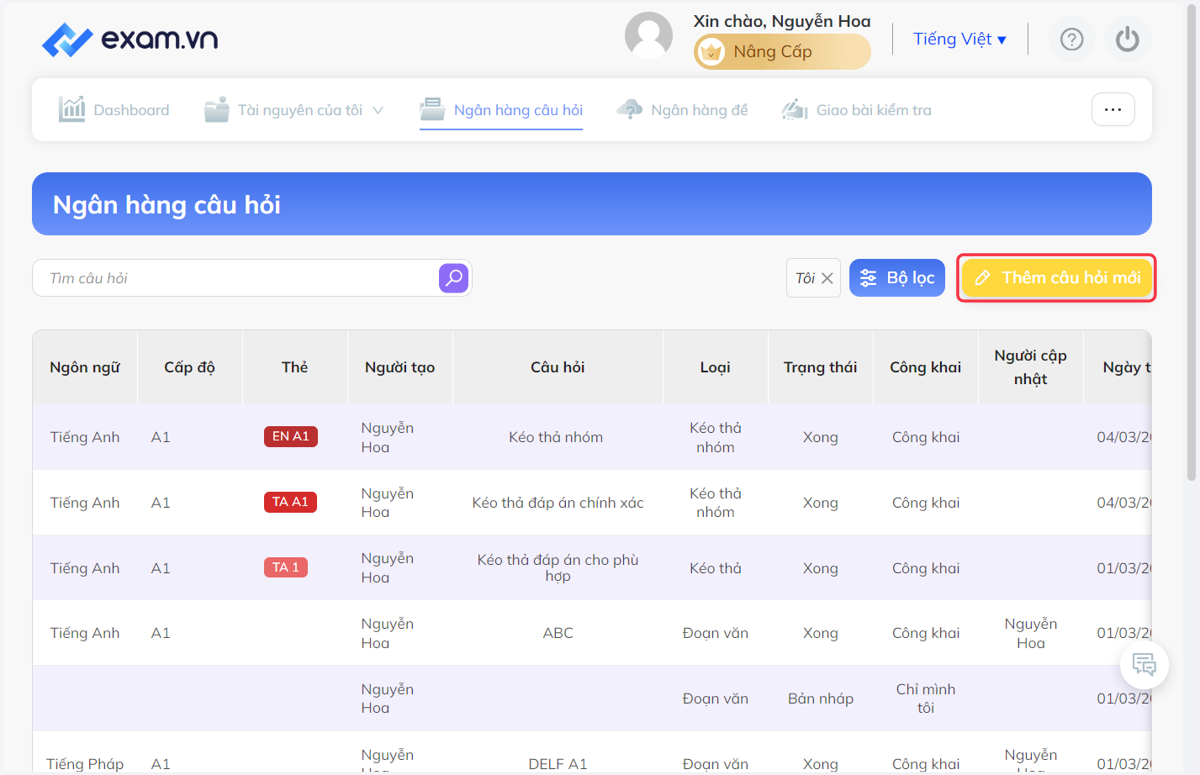This screenshot has width=1200, height=775.
Task: Open the Giao bài kiểm tra tab
Action: (856, 110)
